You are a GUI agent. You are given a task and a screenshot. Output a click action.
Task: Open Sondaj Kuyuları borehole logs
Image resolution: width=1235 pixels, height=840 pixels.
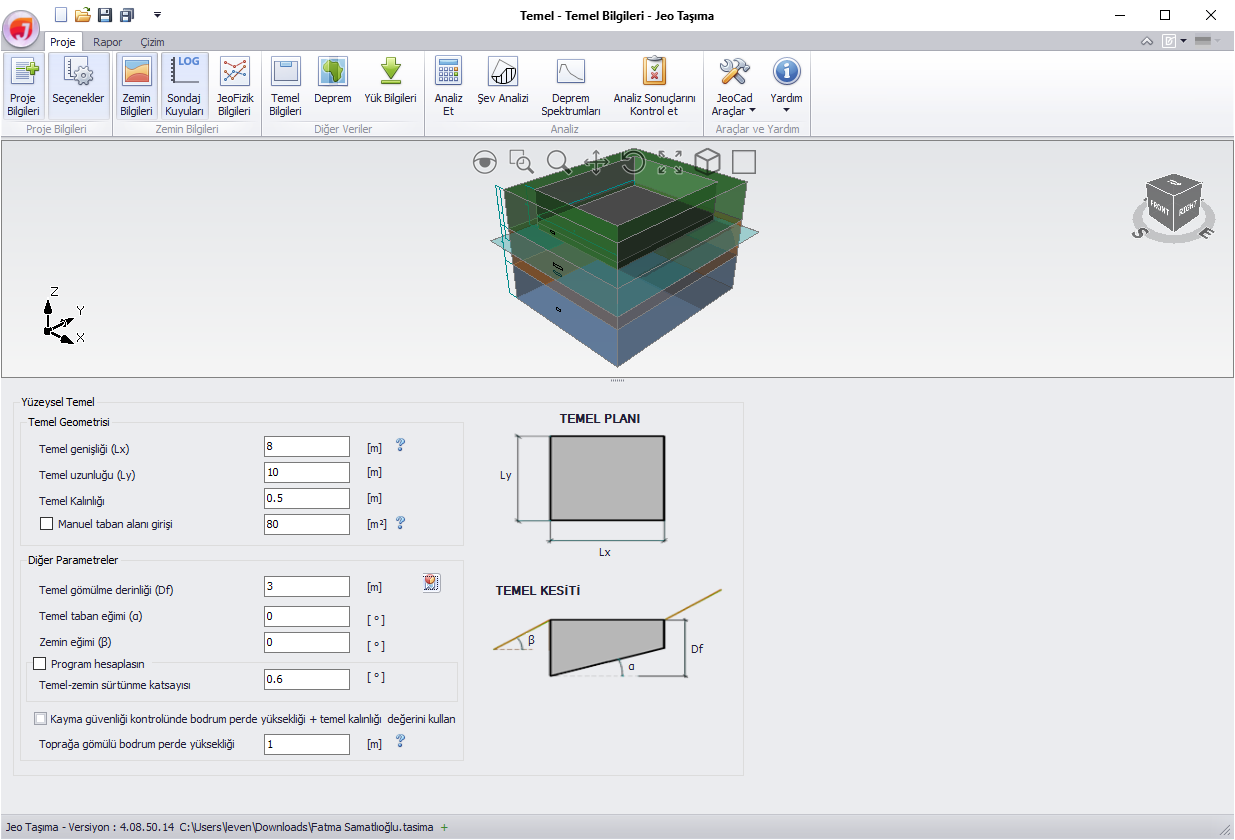(184, 87)
